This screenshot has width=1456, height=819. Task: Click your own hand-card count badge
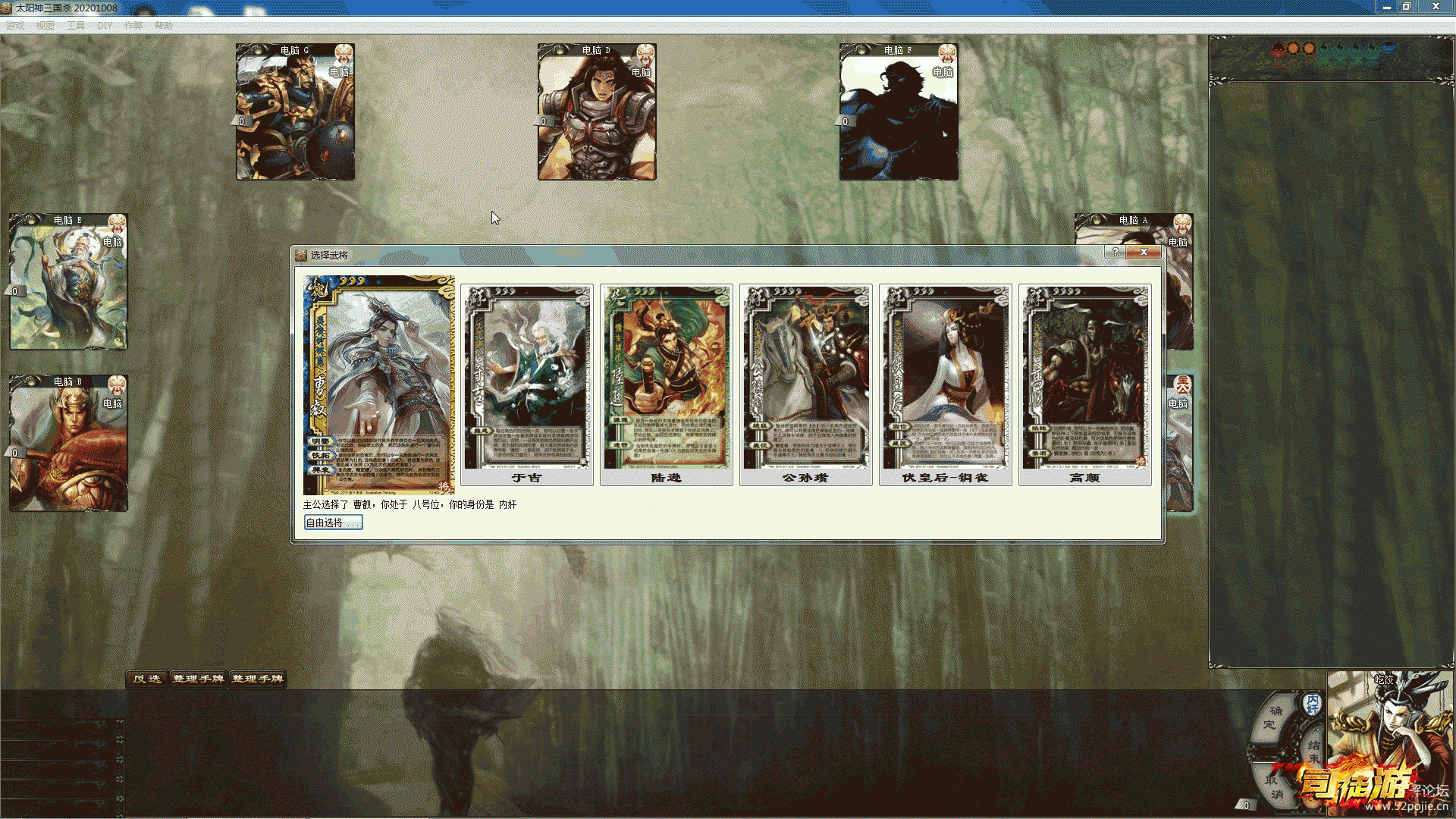(1244, 805)
